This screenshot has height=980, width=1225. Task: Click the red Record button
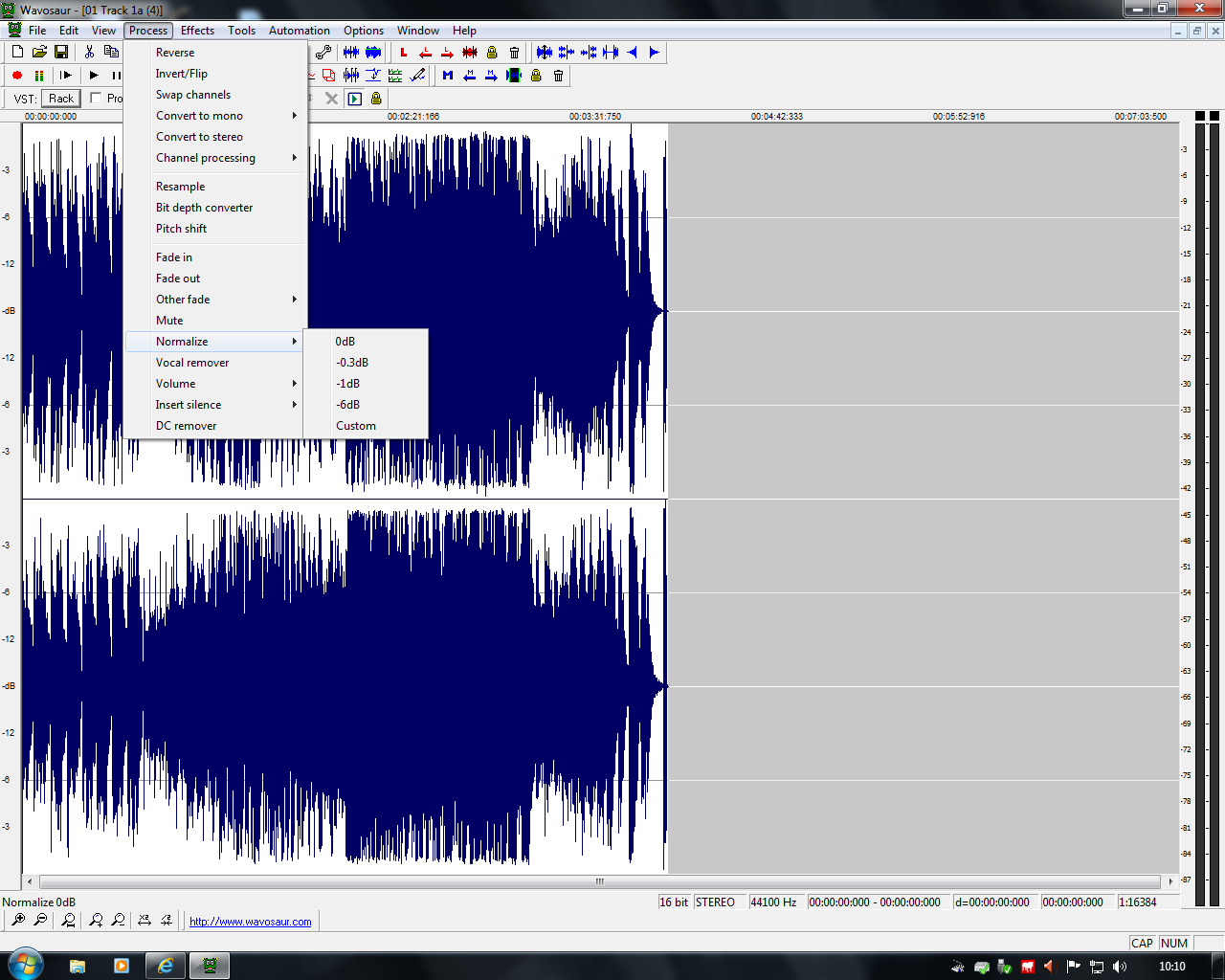17,76
